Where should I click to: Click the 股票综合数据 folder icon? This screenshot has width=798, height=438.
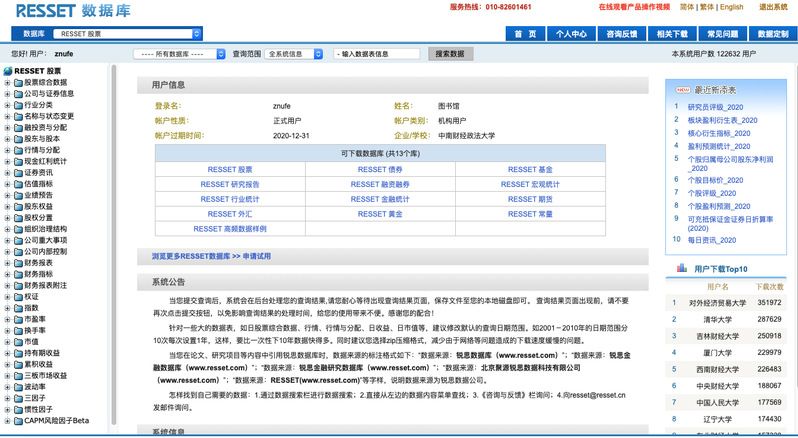(x=18, y=82)
